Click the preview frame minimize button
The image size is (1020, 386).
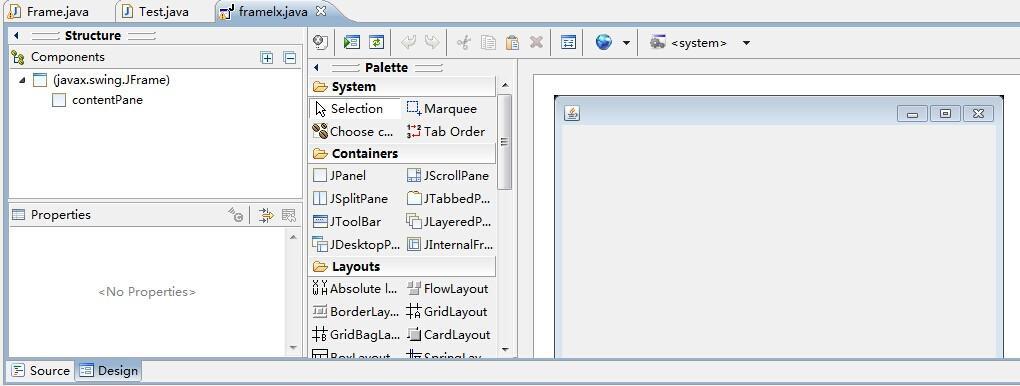coord(912,114)
